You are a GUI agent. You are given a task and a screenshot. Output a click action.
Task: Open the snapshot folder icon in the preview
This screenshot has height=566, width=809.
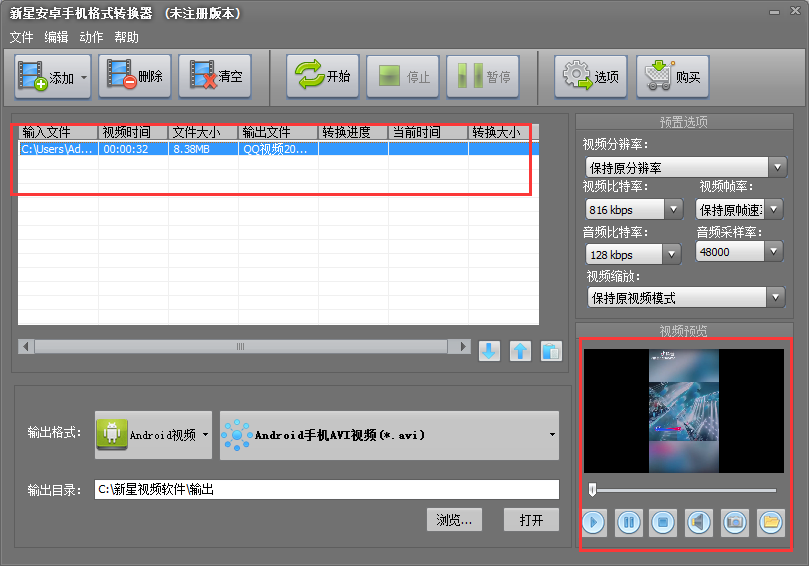pyautogui.click(x=770, y=522)
